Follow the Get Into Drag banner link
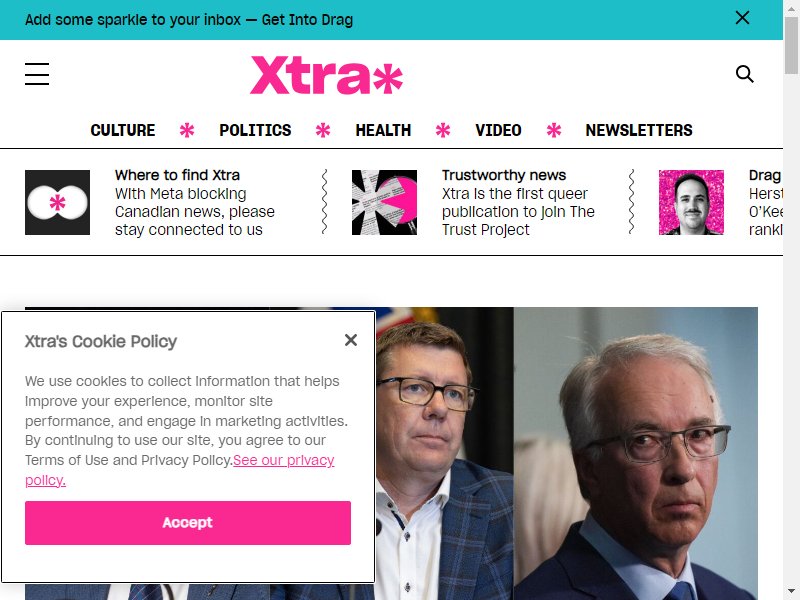Screen dimensions: 800x600 (x=307, y=20)
